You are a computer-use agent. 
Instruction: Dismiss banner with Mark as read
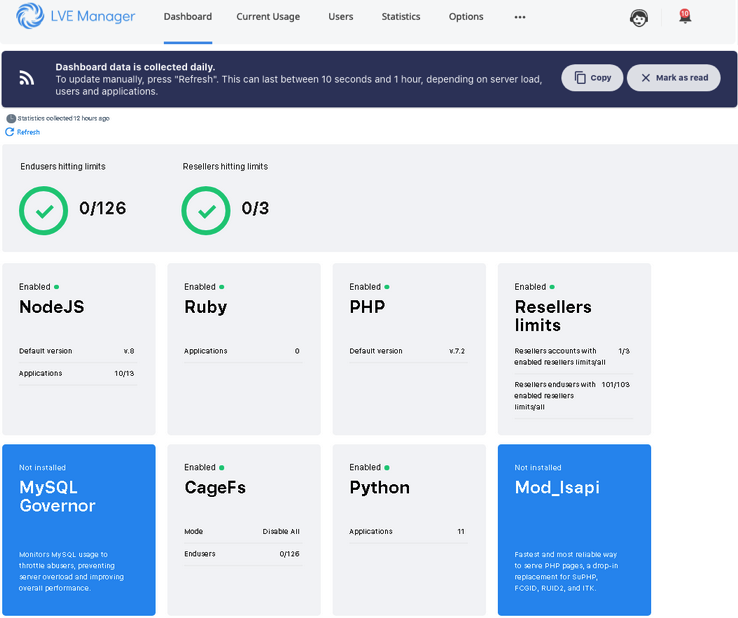pyautogui.click(x=673, y=78)
